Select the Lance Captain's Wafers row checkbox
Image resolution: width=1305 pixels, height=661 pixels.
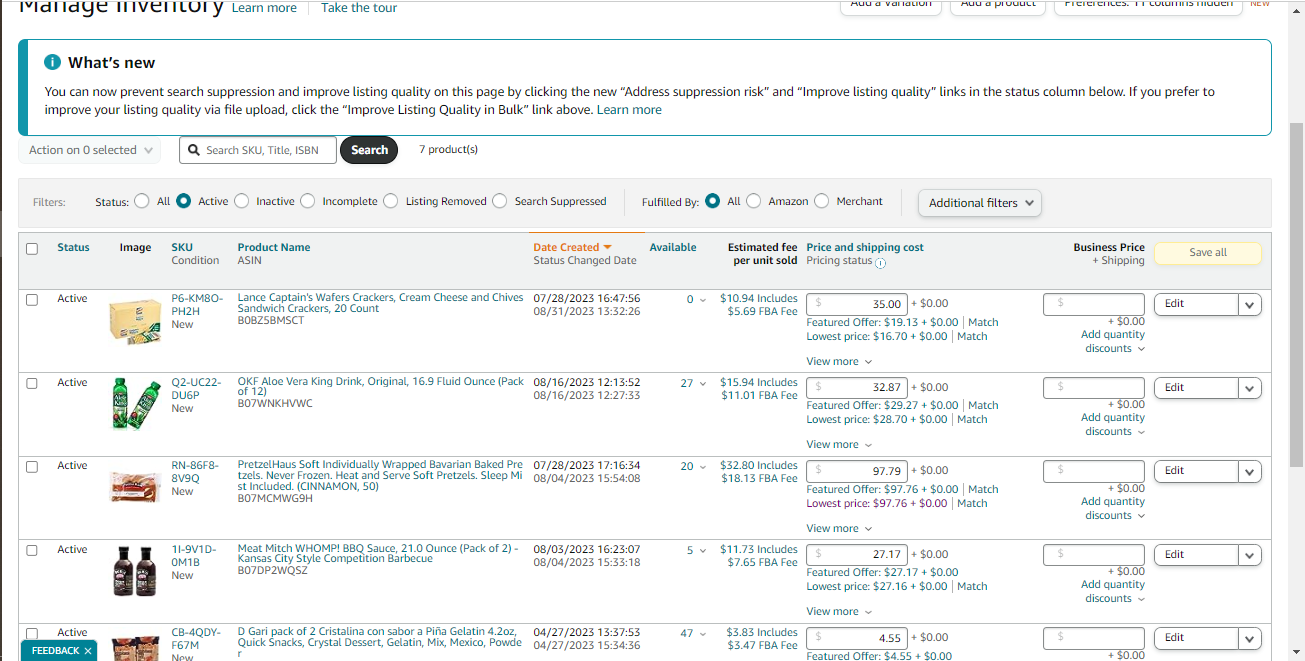tap(32, 299)
